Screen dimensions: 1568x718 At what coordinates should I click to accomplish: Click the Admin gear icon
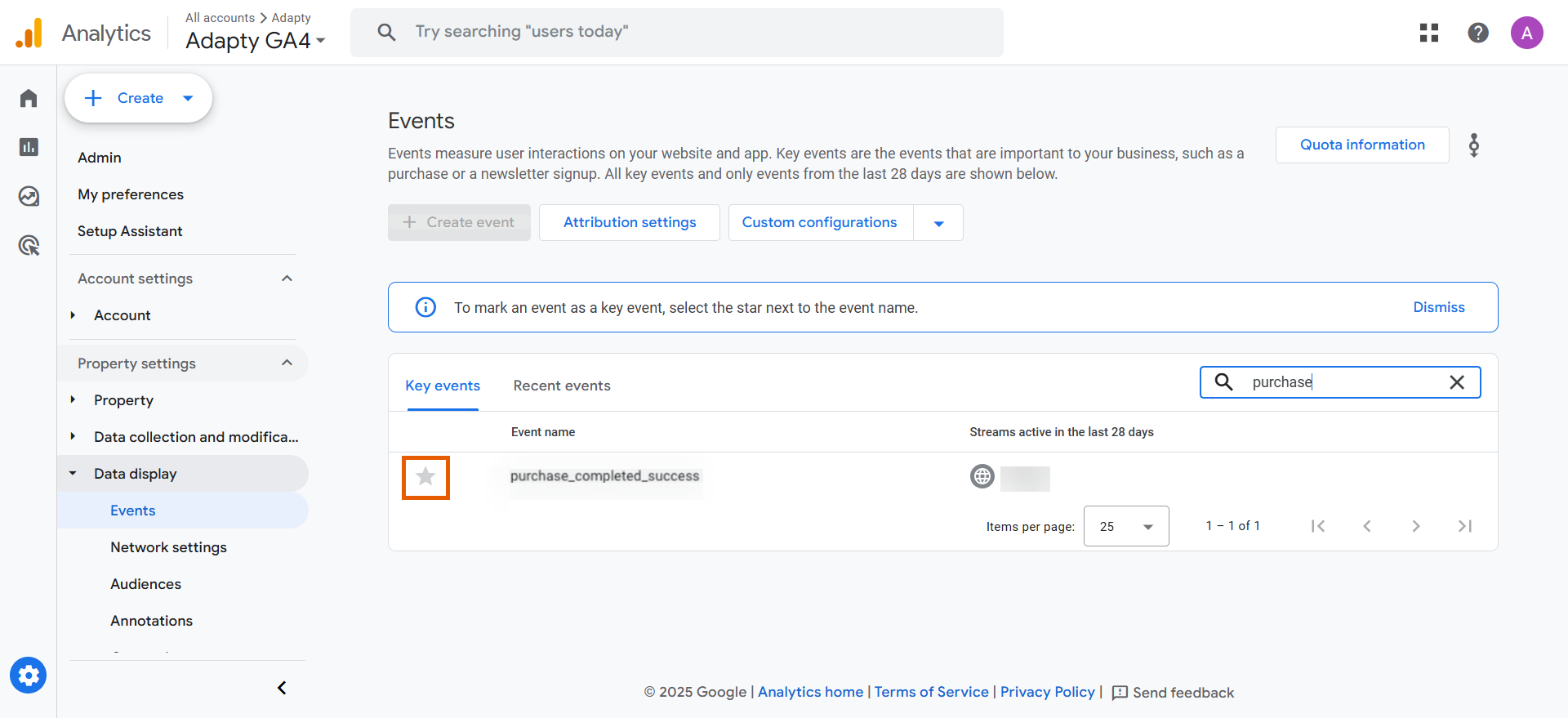tap(29, 676)
